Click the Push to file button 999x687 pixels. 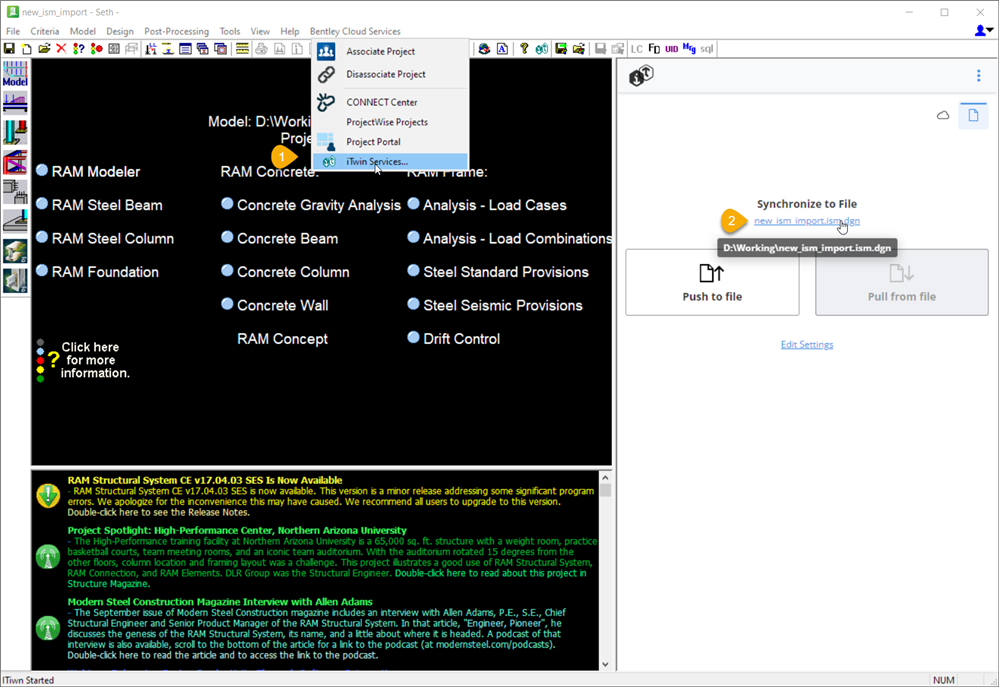click(x=712, y=282)
